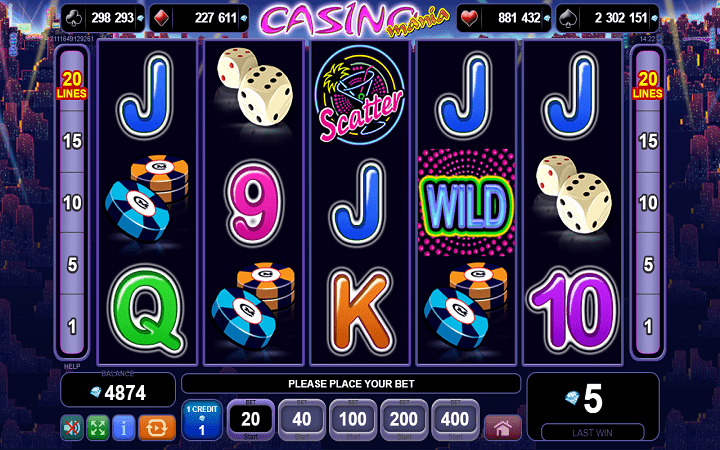Viewport: 720px width, 450px height.
Task: Click the WILD symbol on reel four
Action: click(x=466, y=202)
